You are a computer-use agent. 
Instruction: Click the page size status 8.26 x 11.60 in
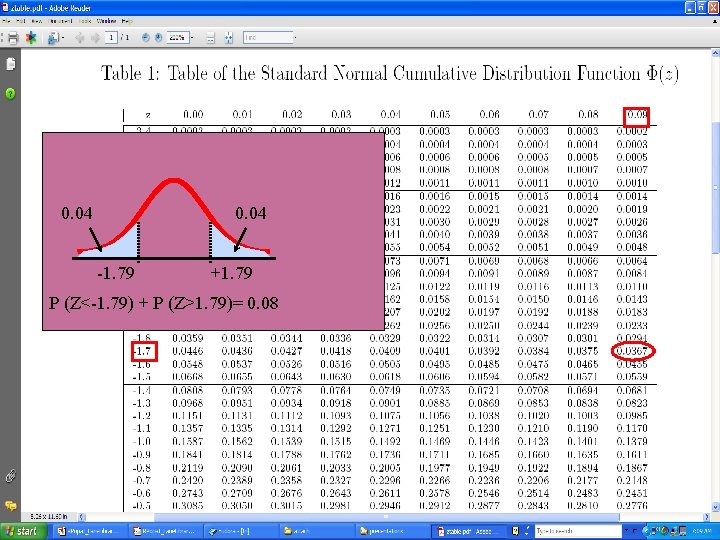point(49,517)
